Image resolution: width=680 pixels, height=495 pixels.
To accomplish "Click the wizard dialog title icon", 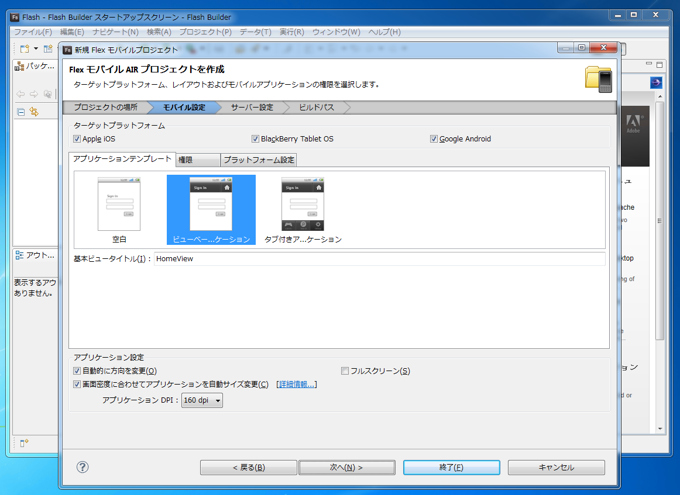I will (68, 50).
